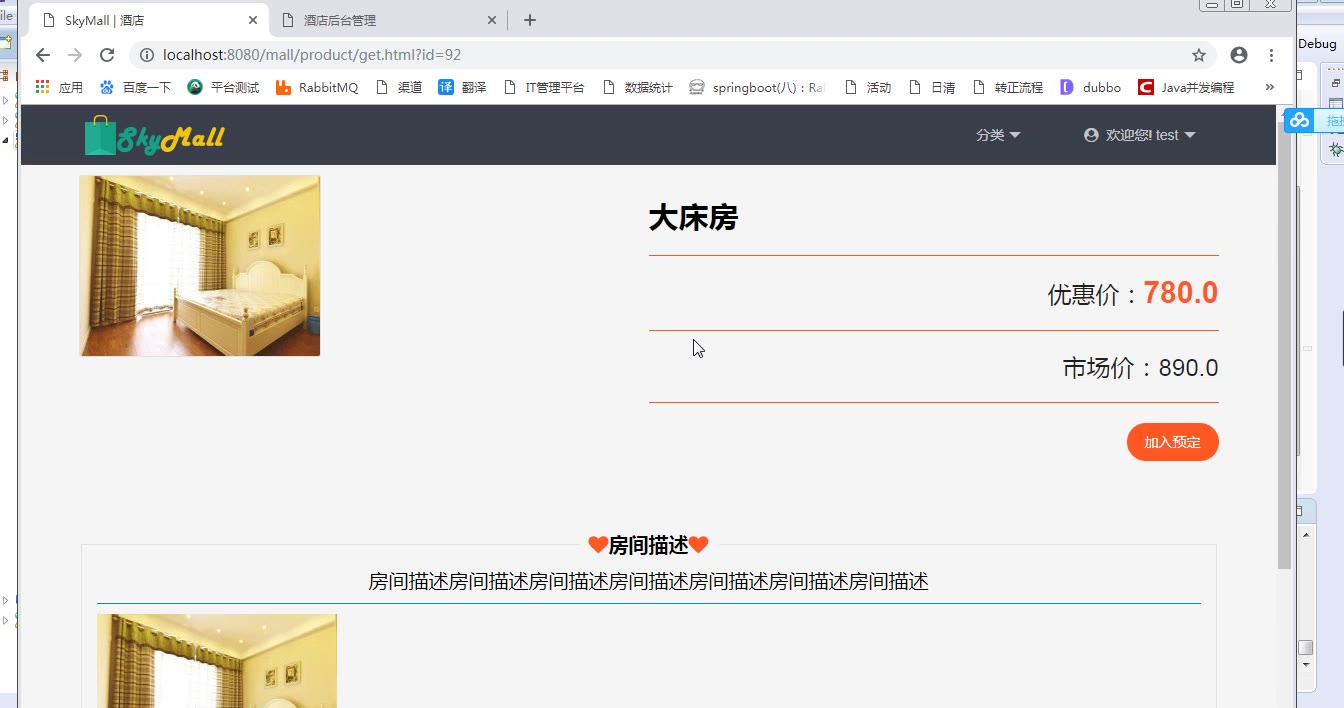Expand the 欢迎您! test user dropdown
This screenshot has width=1344, height=708.
[1140, 135]
